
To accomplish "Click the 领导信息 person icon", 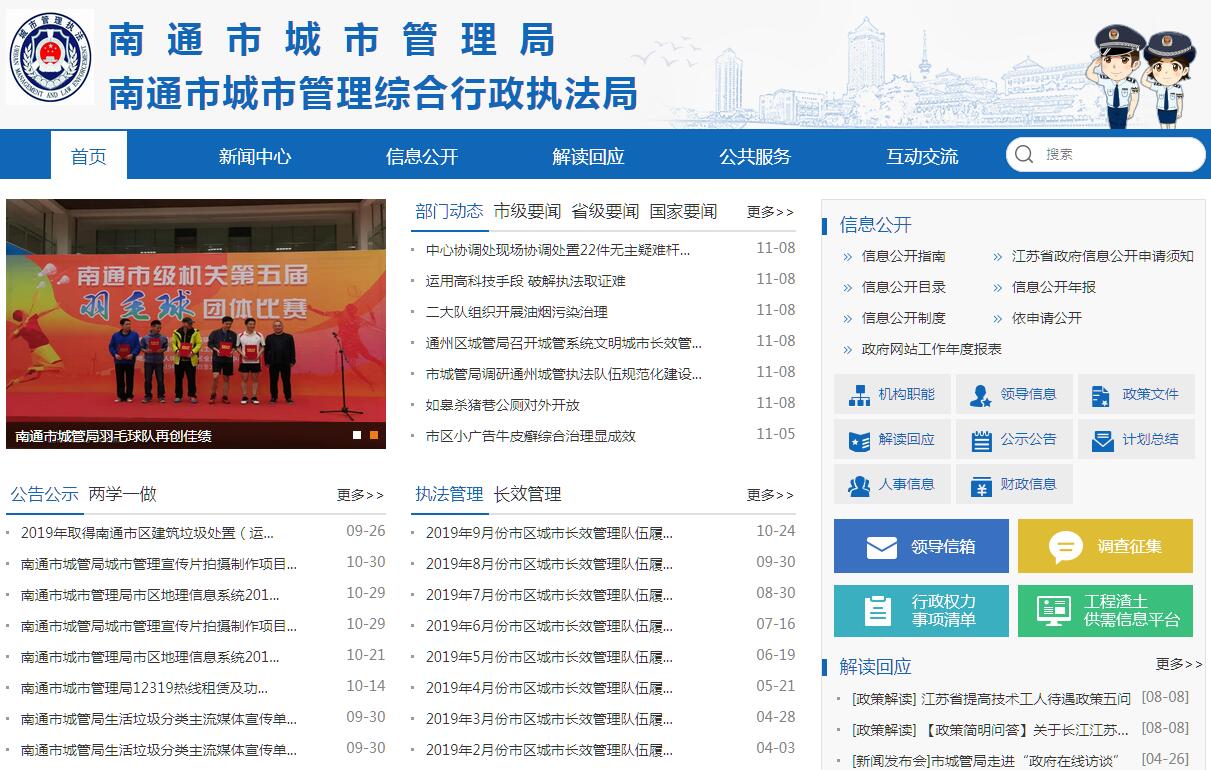I will coord(980,395).
